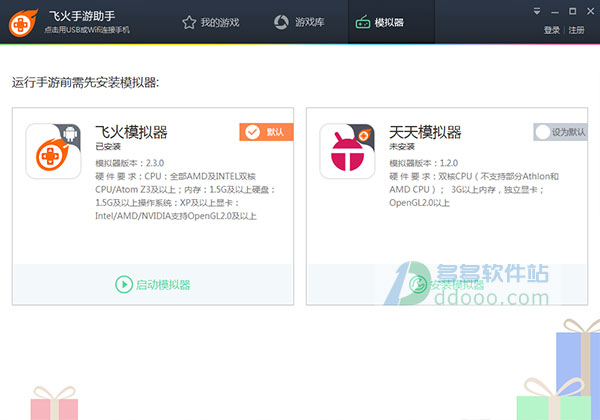The image size is (600, 420).
Task: Open the 我的游戏 tab
Action: [x=210, y=23]
